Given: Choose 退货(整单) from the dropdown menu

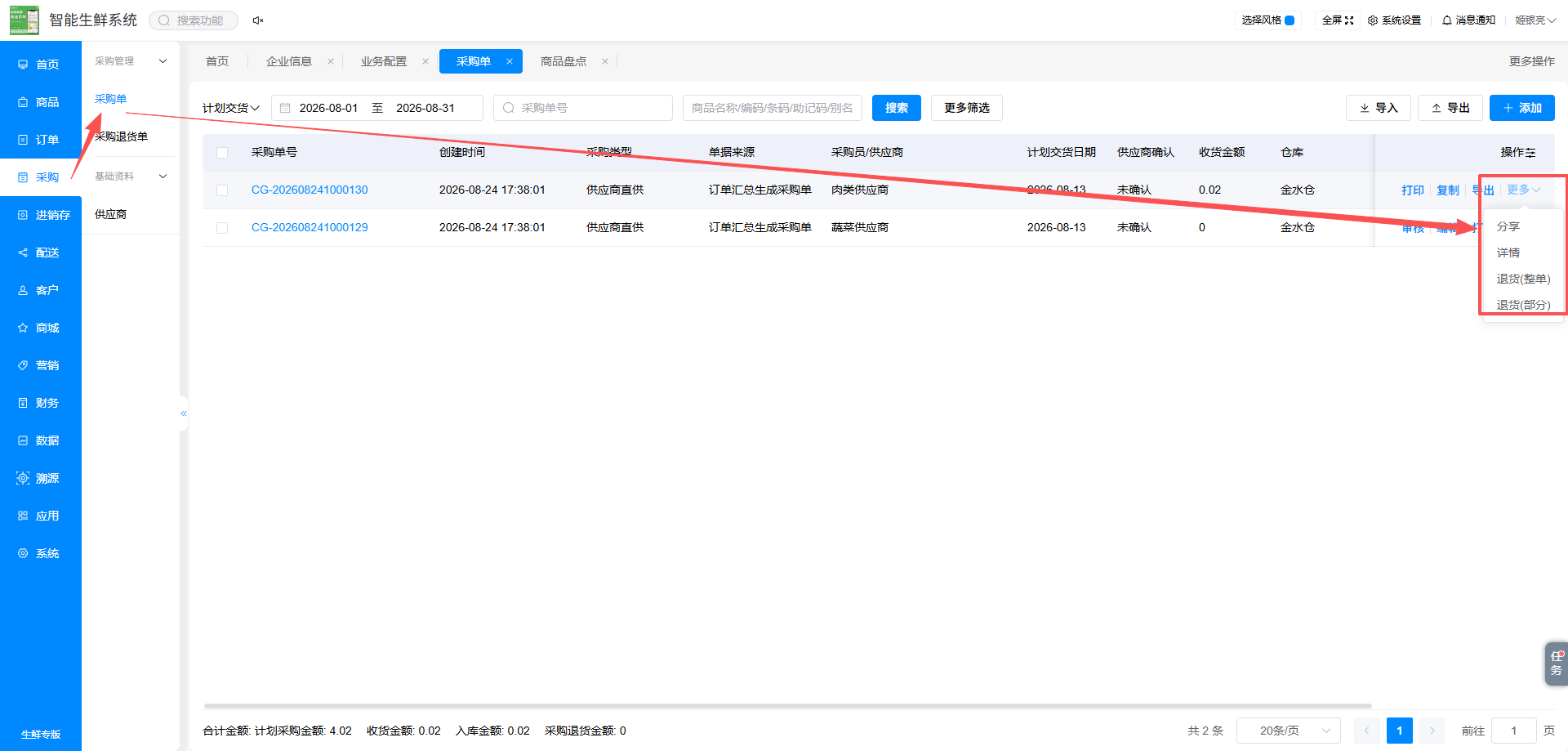Looking at the screenshot, I should pyautogui.click(x=1523, y=279).
